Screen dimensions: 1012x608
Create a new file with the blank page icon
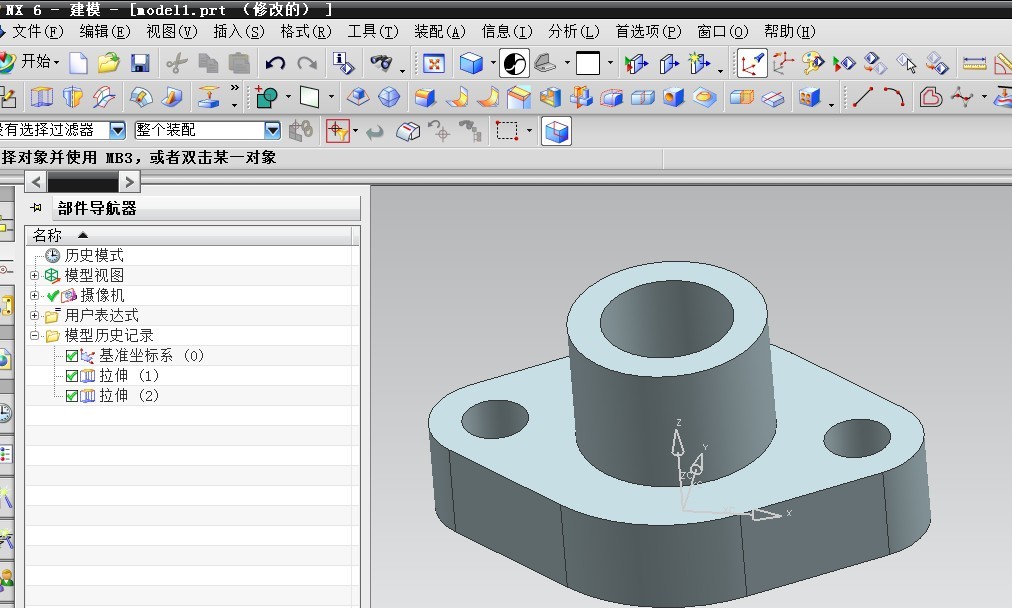click(x=78, y=63)
